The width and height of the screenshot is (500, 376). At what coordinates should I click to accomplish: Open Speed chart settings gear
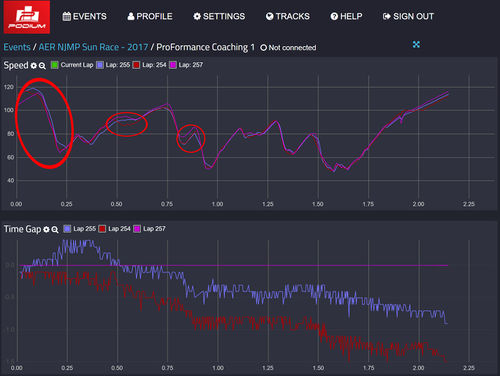click(34, 66)
